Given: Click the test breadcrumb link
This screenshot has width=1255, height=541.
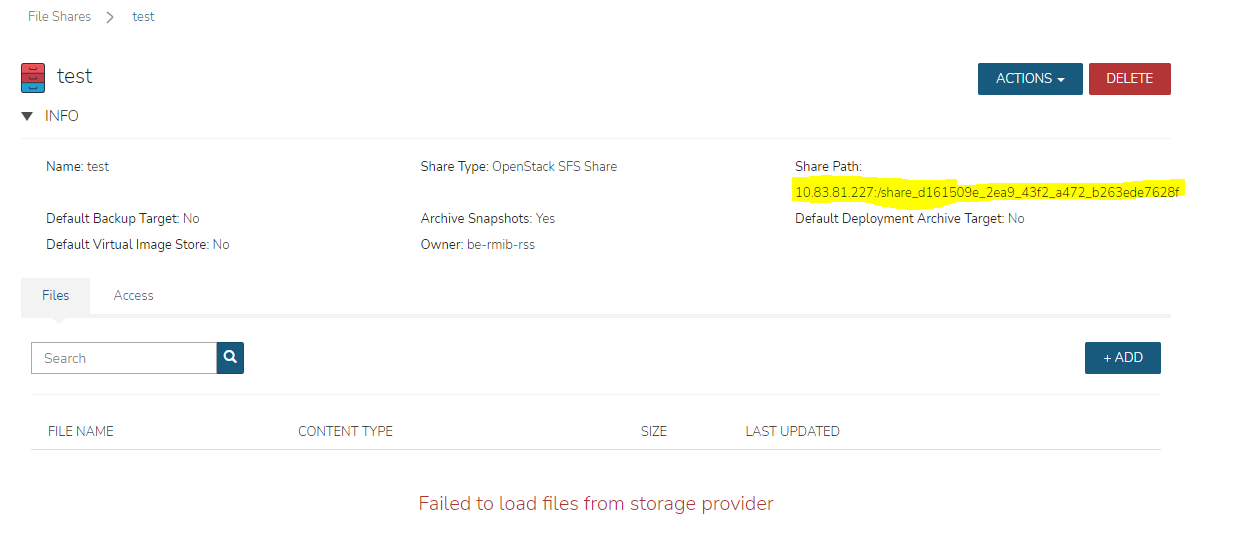Looking at the screenshot, I should pos(144,17).
